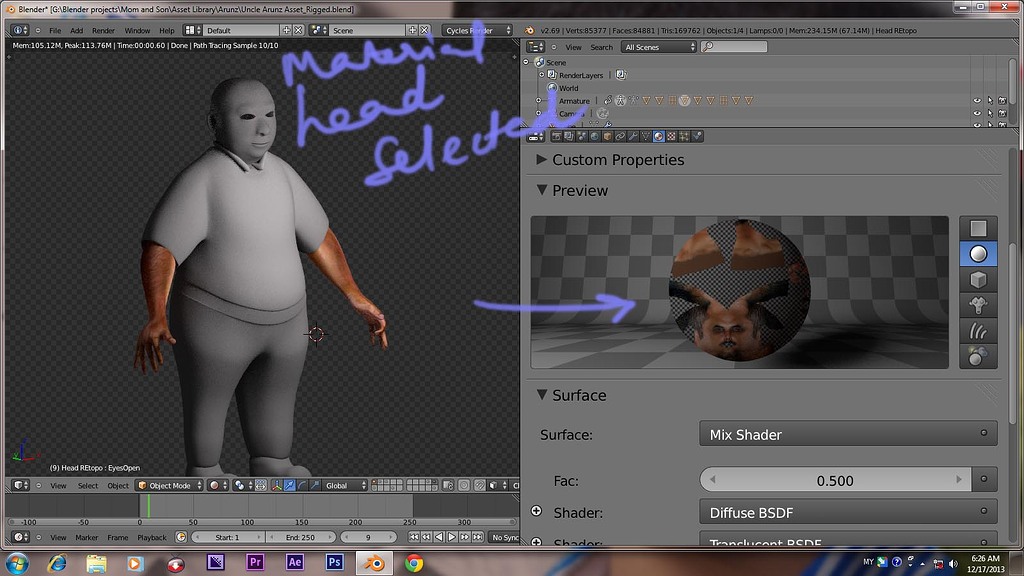Open the File menu
This screenshot has width=1024, height=576.
[x=55, y=30]
